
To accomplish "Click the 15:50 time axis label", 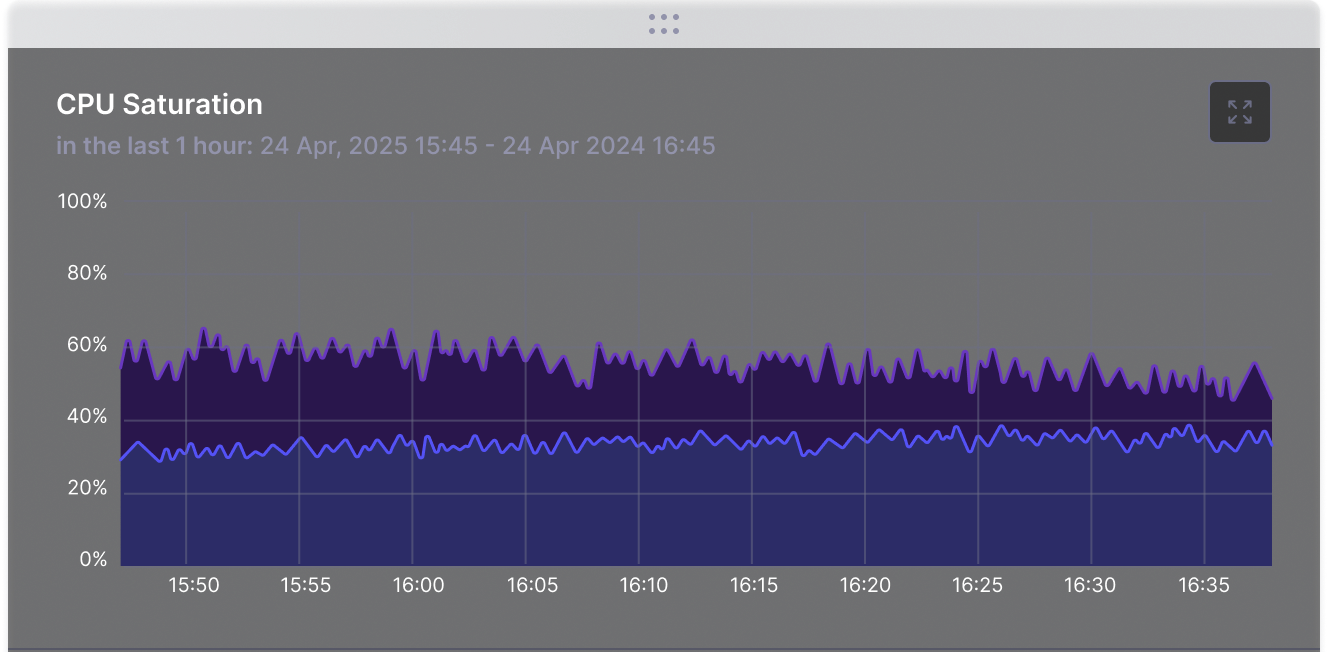I will [x=193, y=586].
